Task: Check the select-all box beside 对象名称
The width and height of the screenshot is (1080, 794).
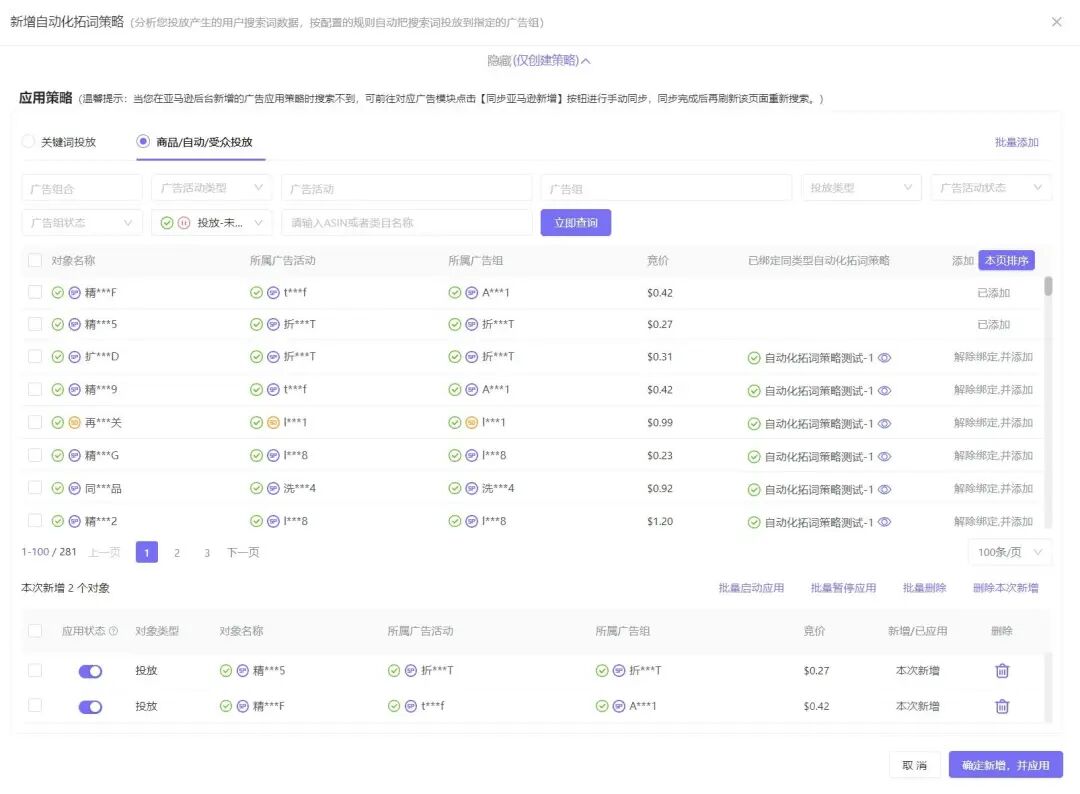Action: click(35, 260)
